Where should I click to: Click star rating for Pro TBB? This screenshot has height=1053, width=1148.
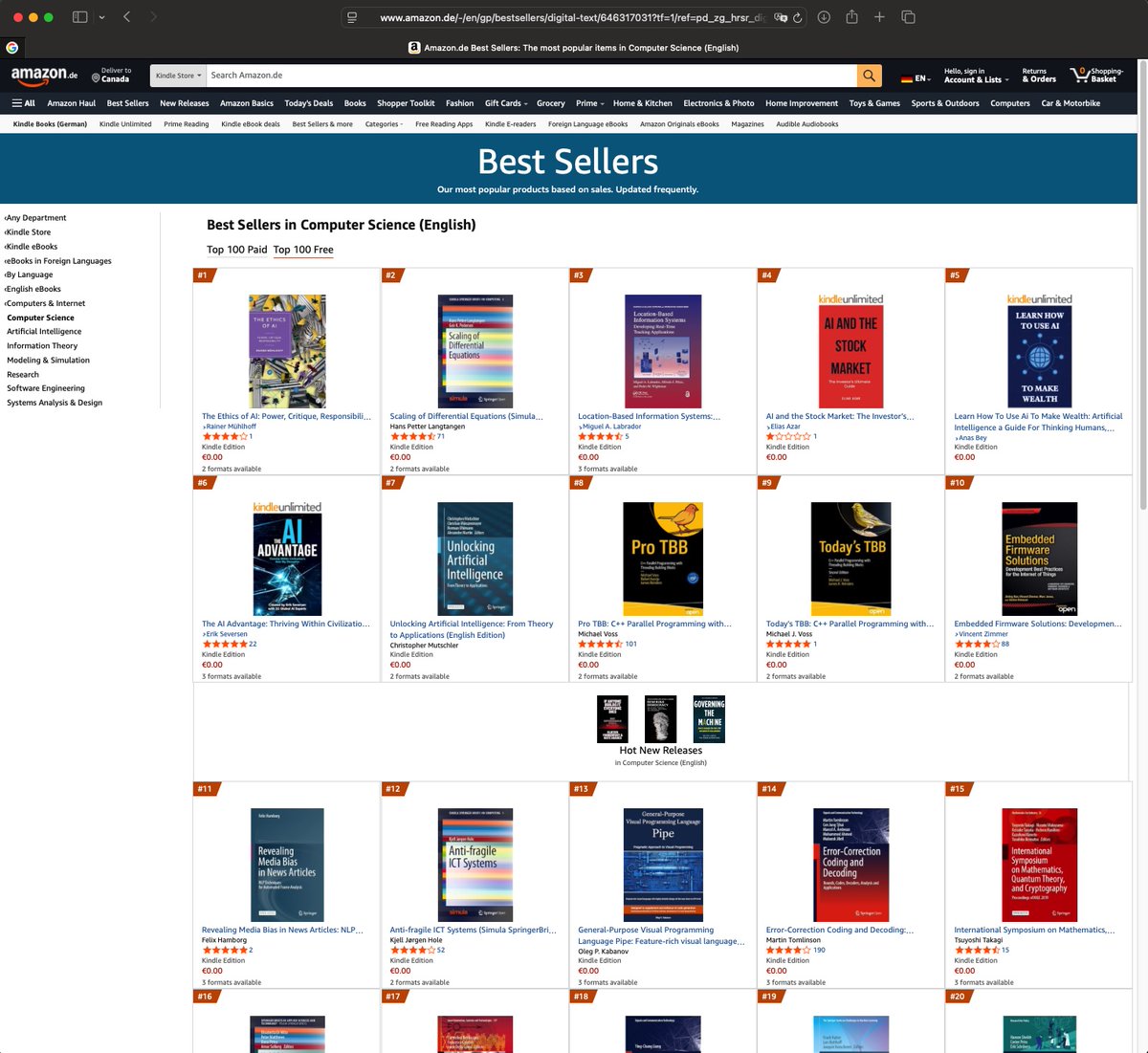601,644
